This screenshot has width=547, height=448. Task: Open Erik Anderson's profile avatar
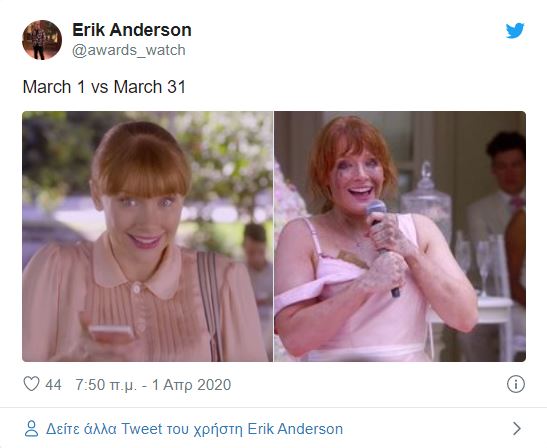coord(42,40)
